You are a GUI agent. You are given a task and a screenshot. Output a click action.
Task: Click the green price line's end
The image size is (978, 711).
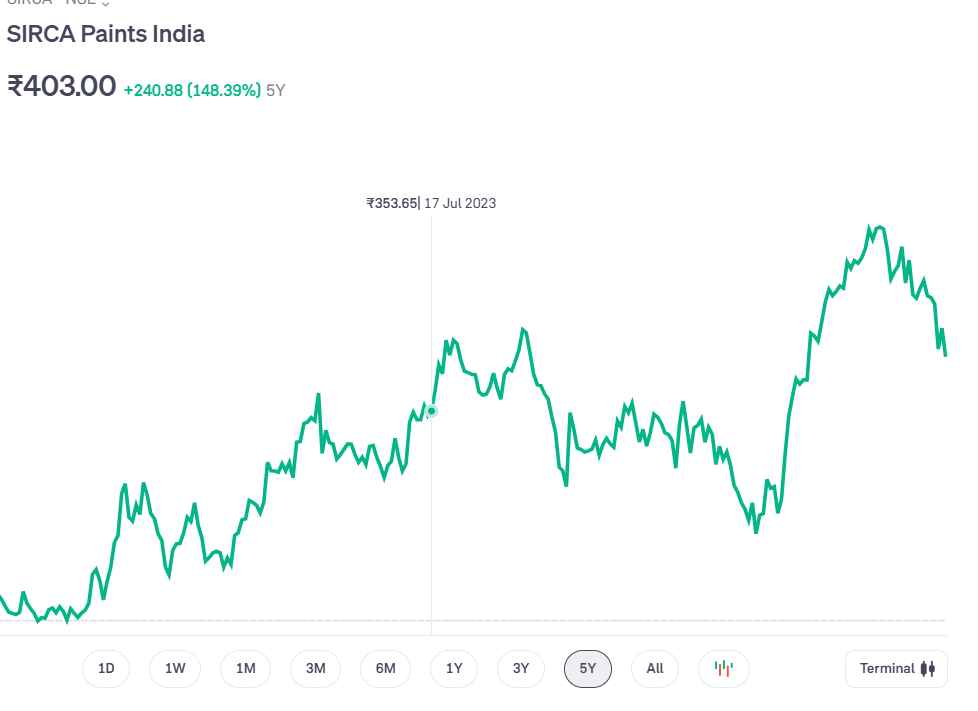click(945, 353)
